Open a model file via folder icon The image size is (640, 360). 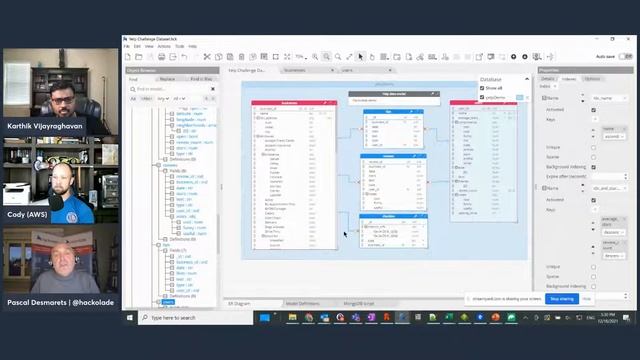(x=139, y=57)
